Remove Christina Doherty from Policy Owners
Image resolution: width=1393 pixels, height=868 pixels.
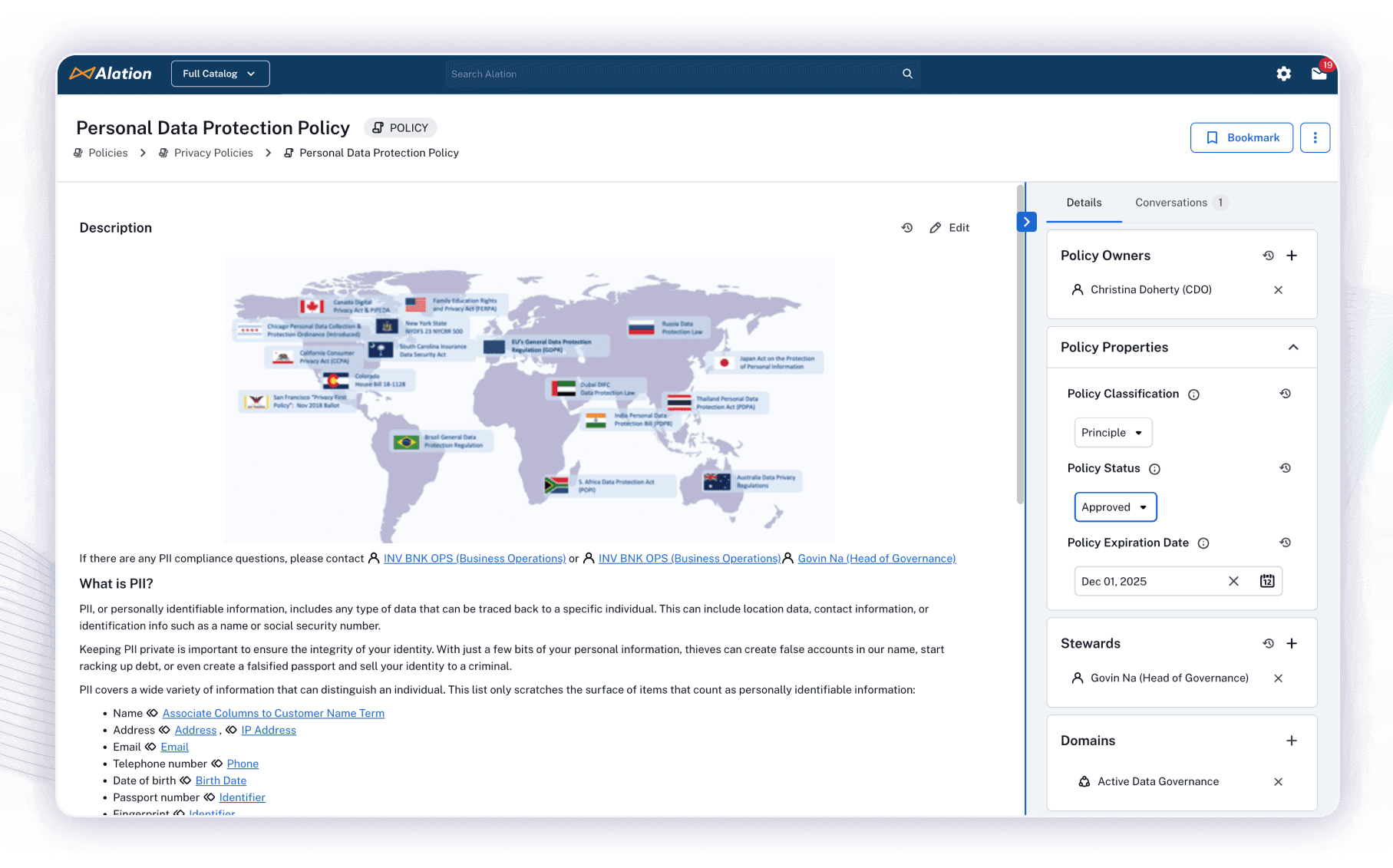click(x=1278, y=290)
